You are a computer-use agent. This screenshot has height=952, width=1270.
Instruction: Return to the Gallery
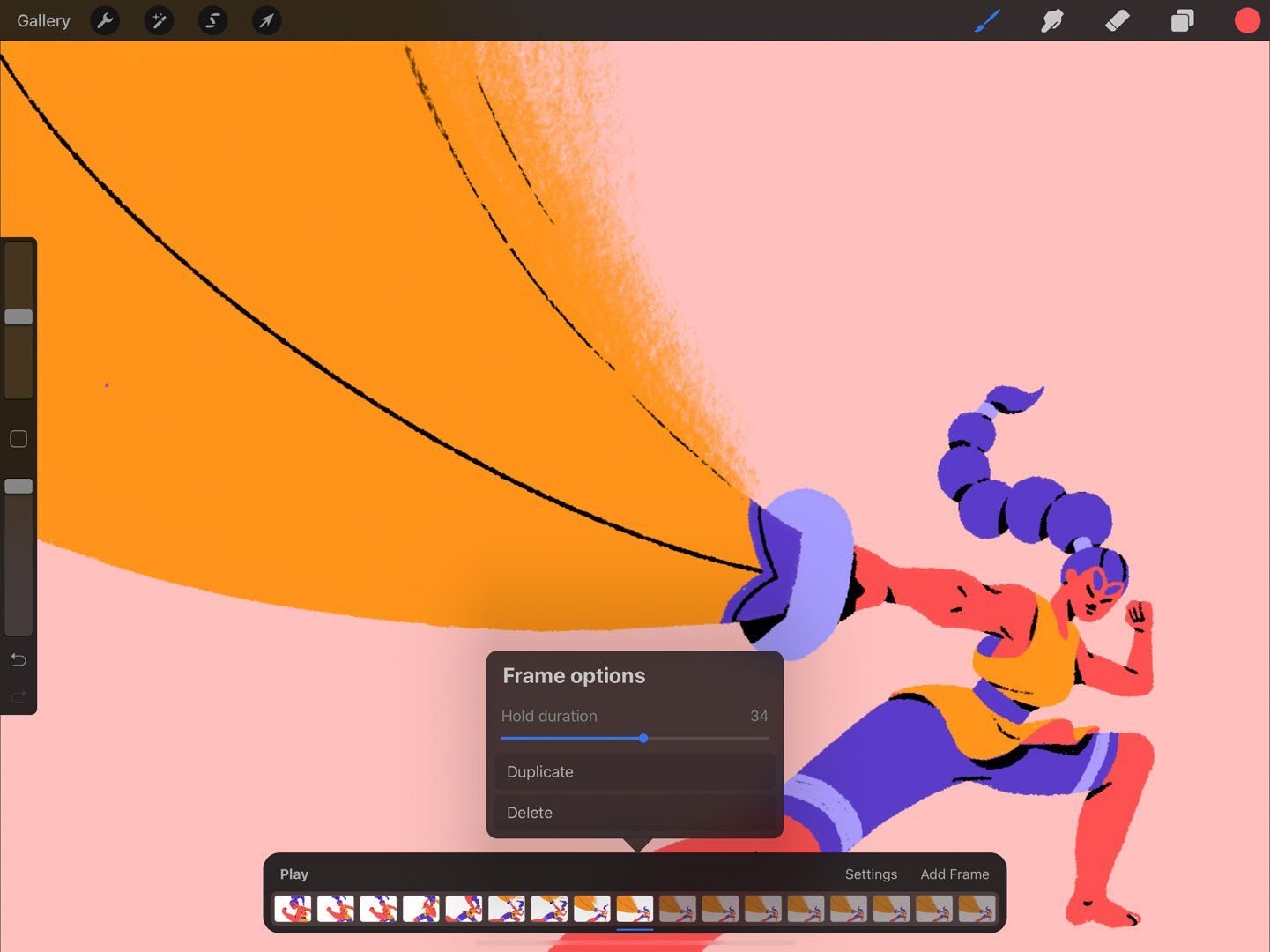click(43, 20)
